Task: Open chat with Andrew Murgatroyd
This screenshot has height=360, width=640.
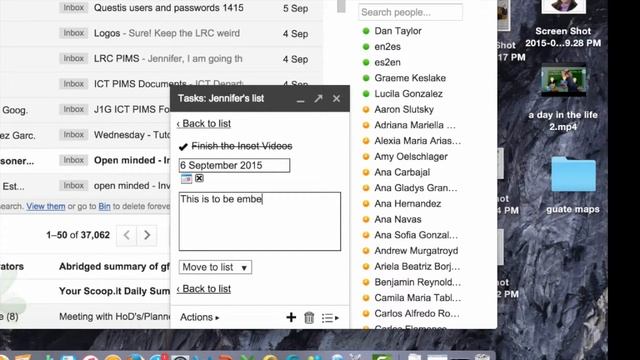Action: (x=416, y=251)
